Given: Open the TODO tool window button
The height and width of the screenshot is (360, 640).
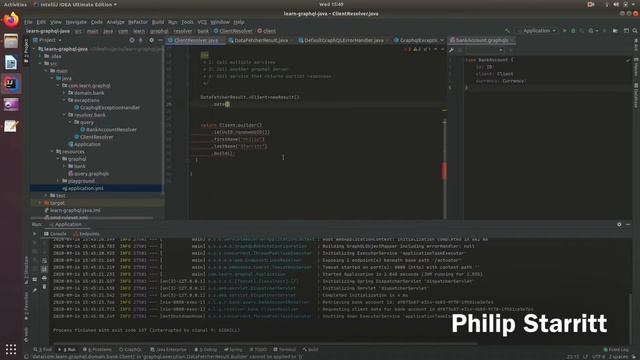Looking at the screenshot, I should pyautogui.click(x=258, y=350).
